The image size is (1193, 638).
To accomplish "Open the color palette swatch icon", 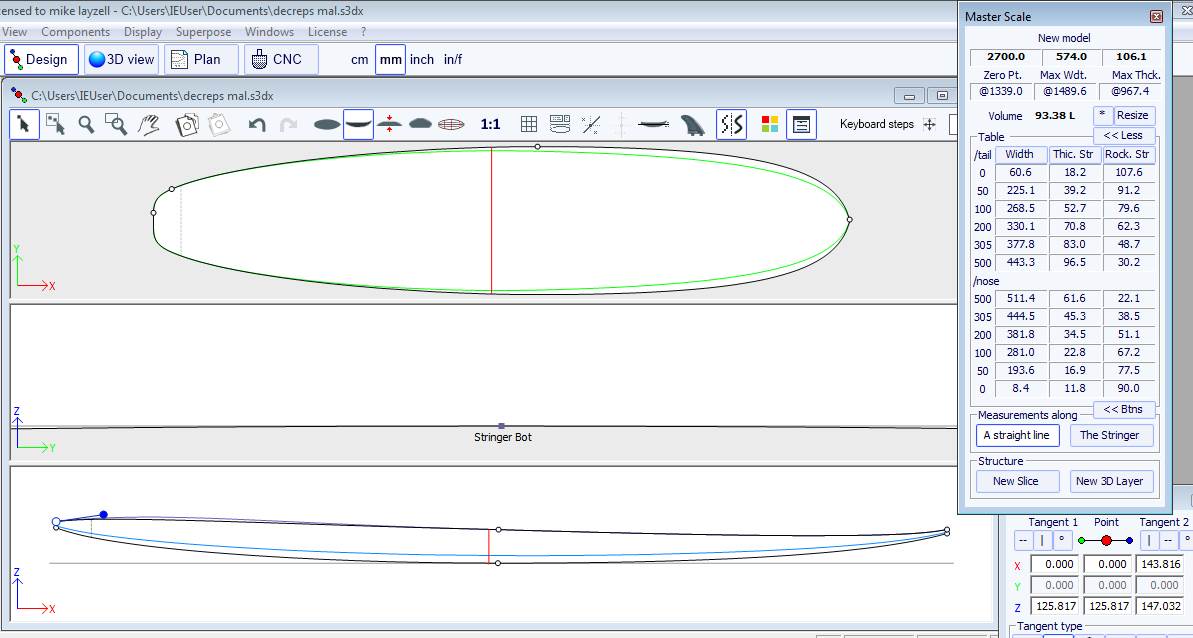I will coord(770,125).
